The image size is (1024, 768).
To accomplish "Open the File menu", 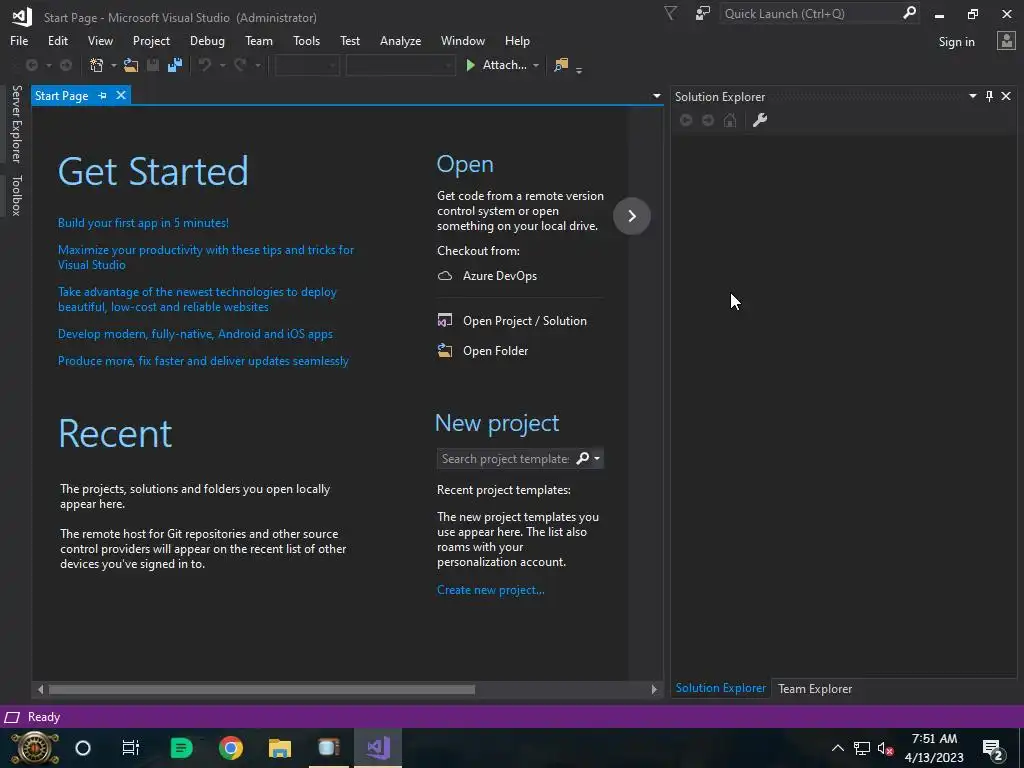I will (19, 40).
